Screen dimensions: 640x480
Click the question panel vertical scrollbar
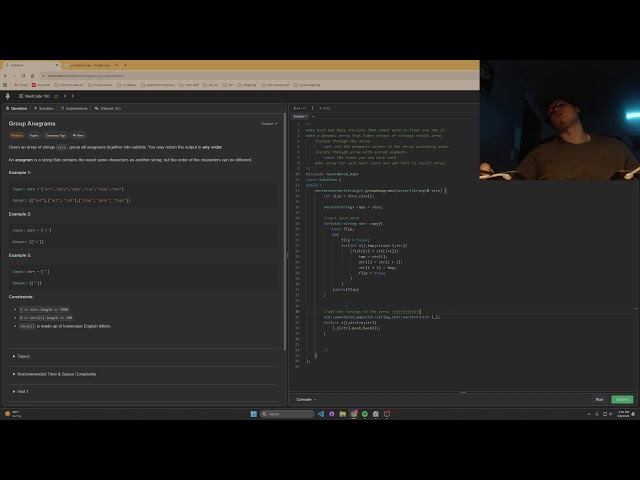click(x=284, y=231)
